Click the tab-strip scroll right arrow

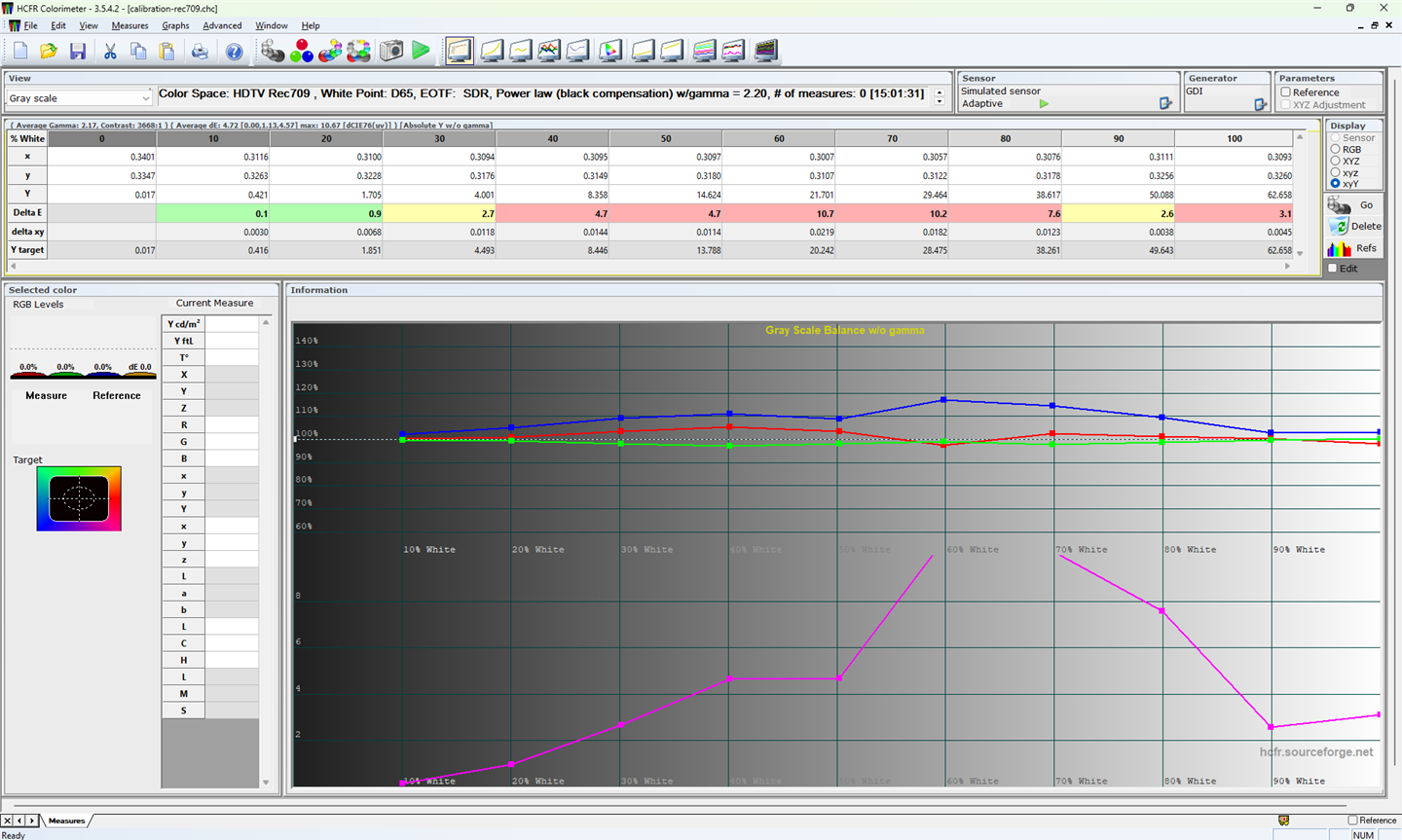32,821
